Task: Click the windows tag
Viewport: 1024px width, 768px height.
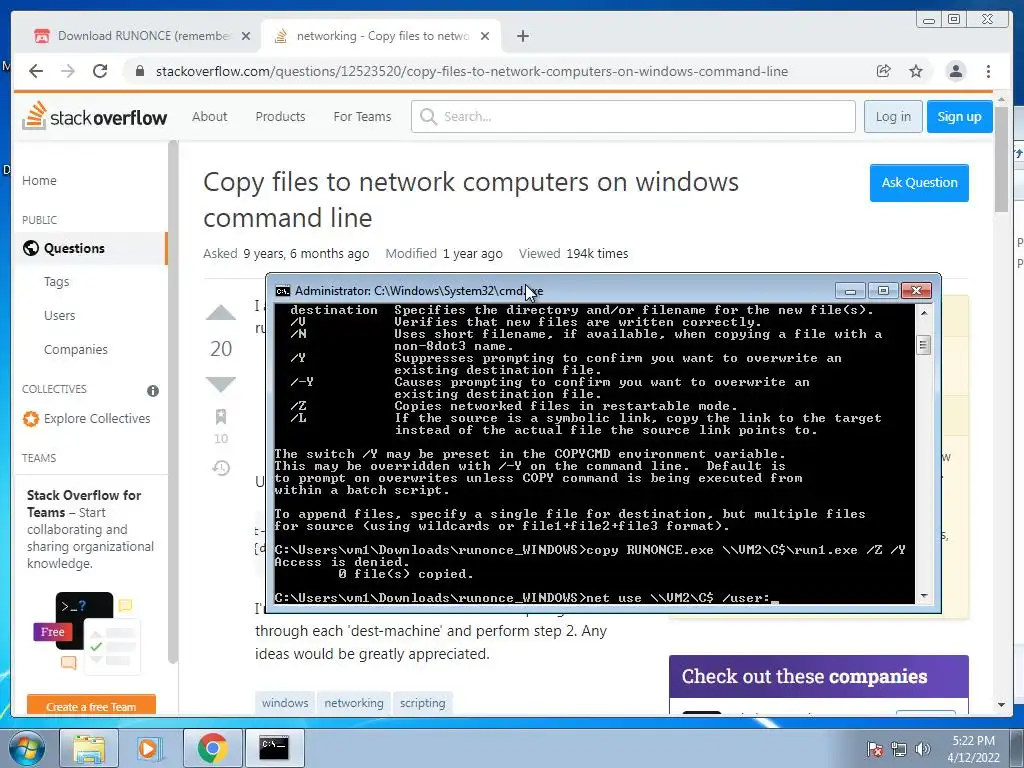Action: (x=285, y=703)
